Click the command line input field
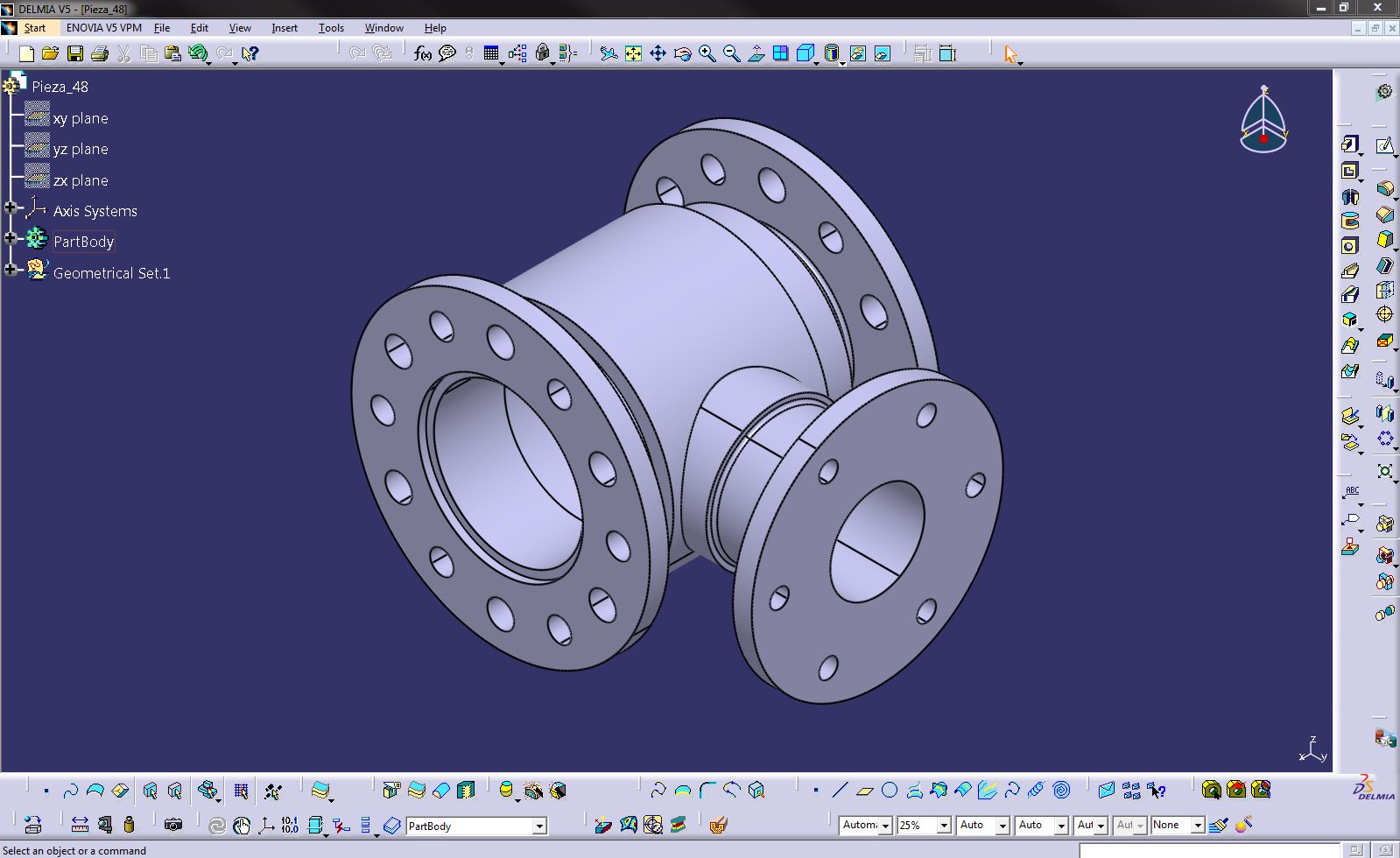1400x858 pixels. click(x=1210, y=850)
